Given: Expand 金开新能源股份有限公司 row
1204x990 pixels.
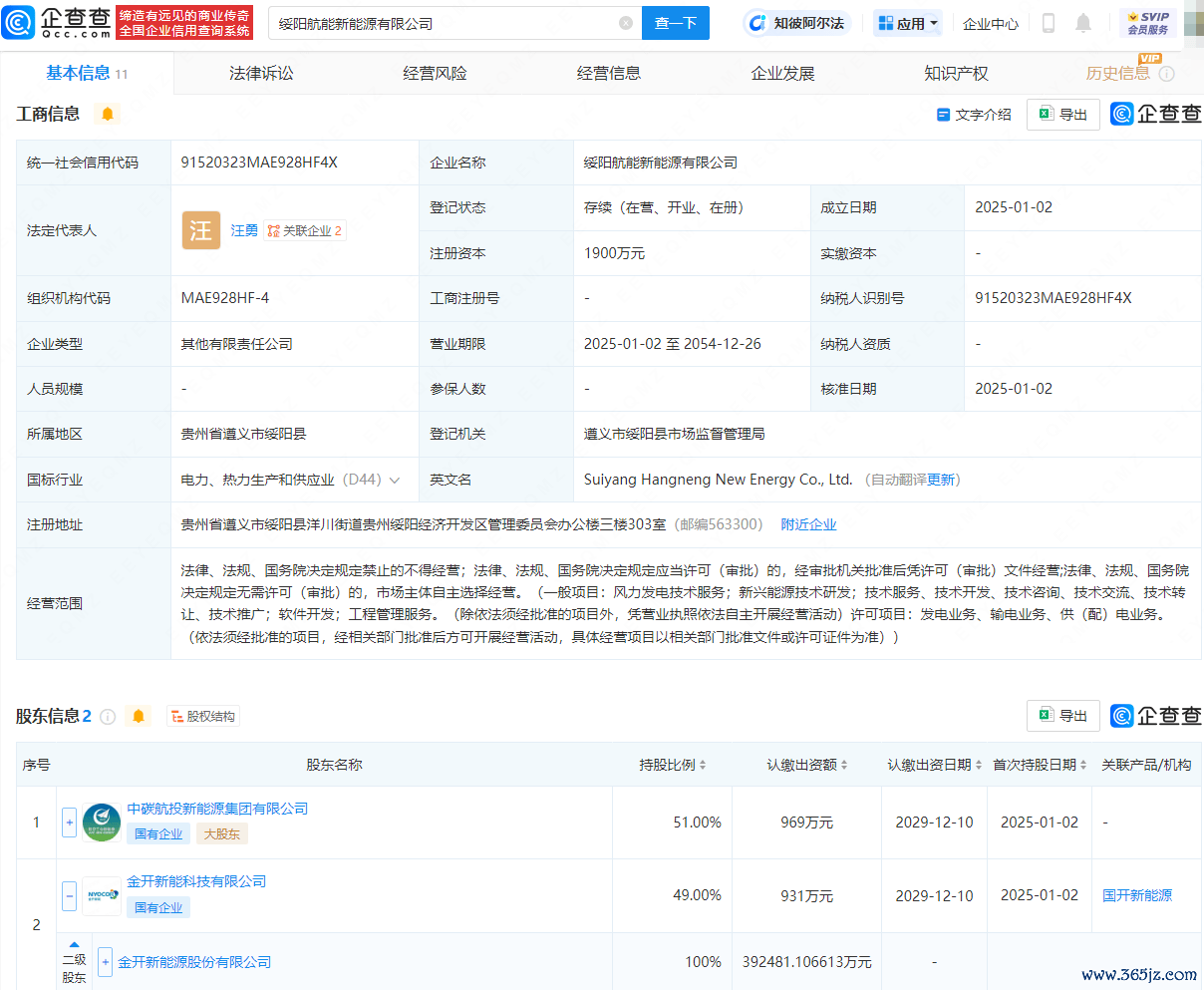Looking at the screenshot, I should [106, 962].
